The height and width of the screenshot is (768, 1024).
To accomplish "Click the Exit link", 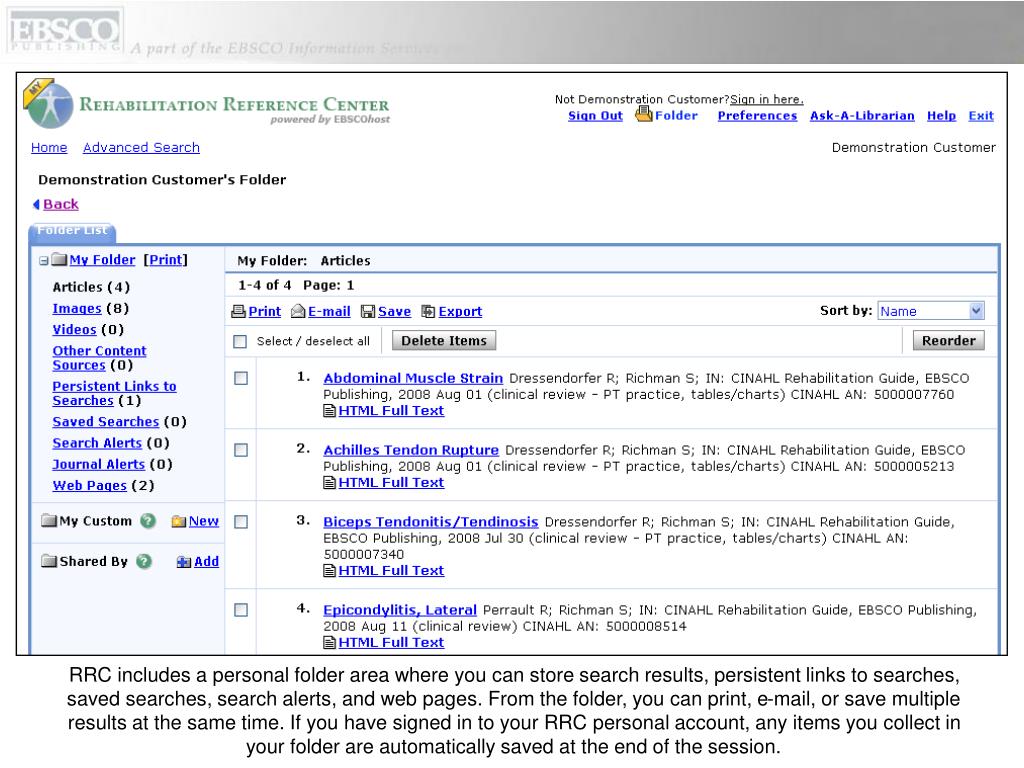I will pos(981,116).
